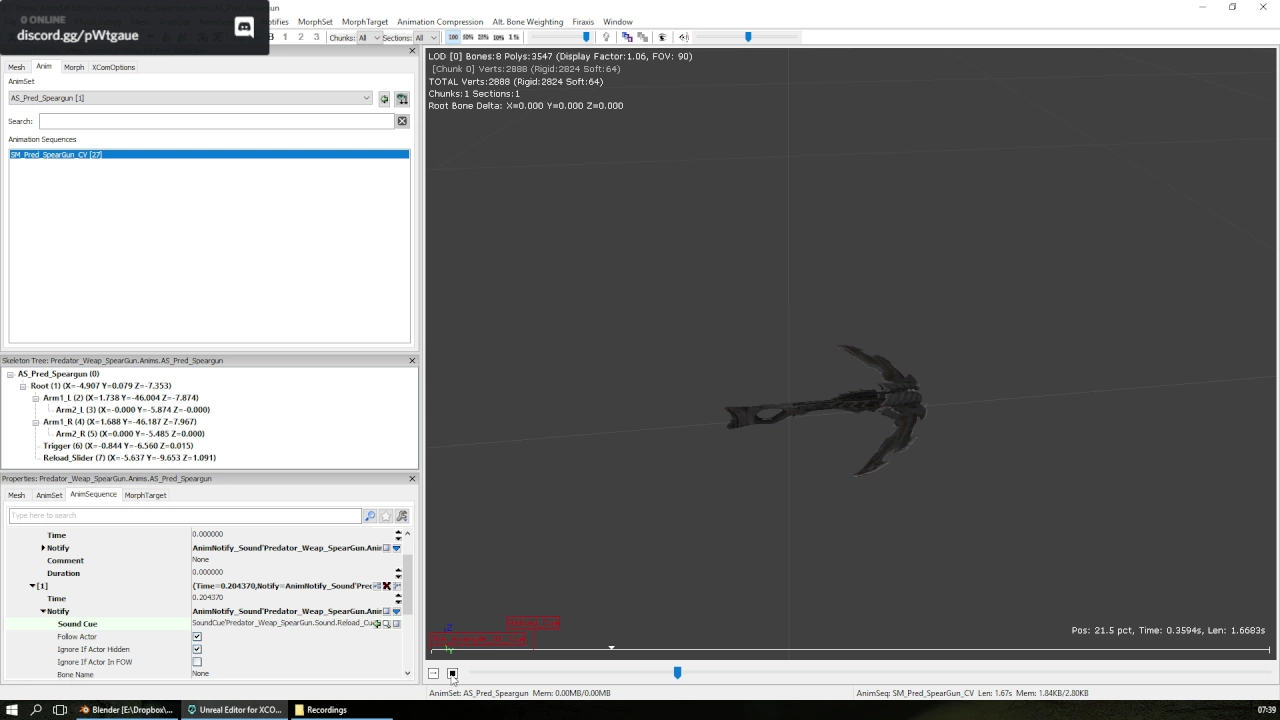
Task: Click the first overlapping-squares toolbar icon
Action: [x=627, y=37]
